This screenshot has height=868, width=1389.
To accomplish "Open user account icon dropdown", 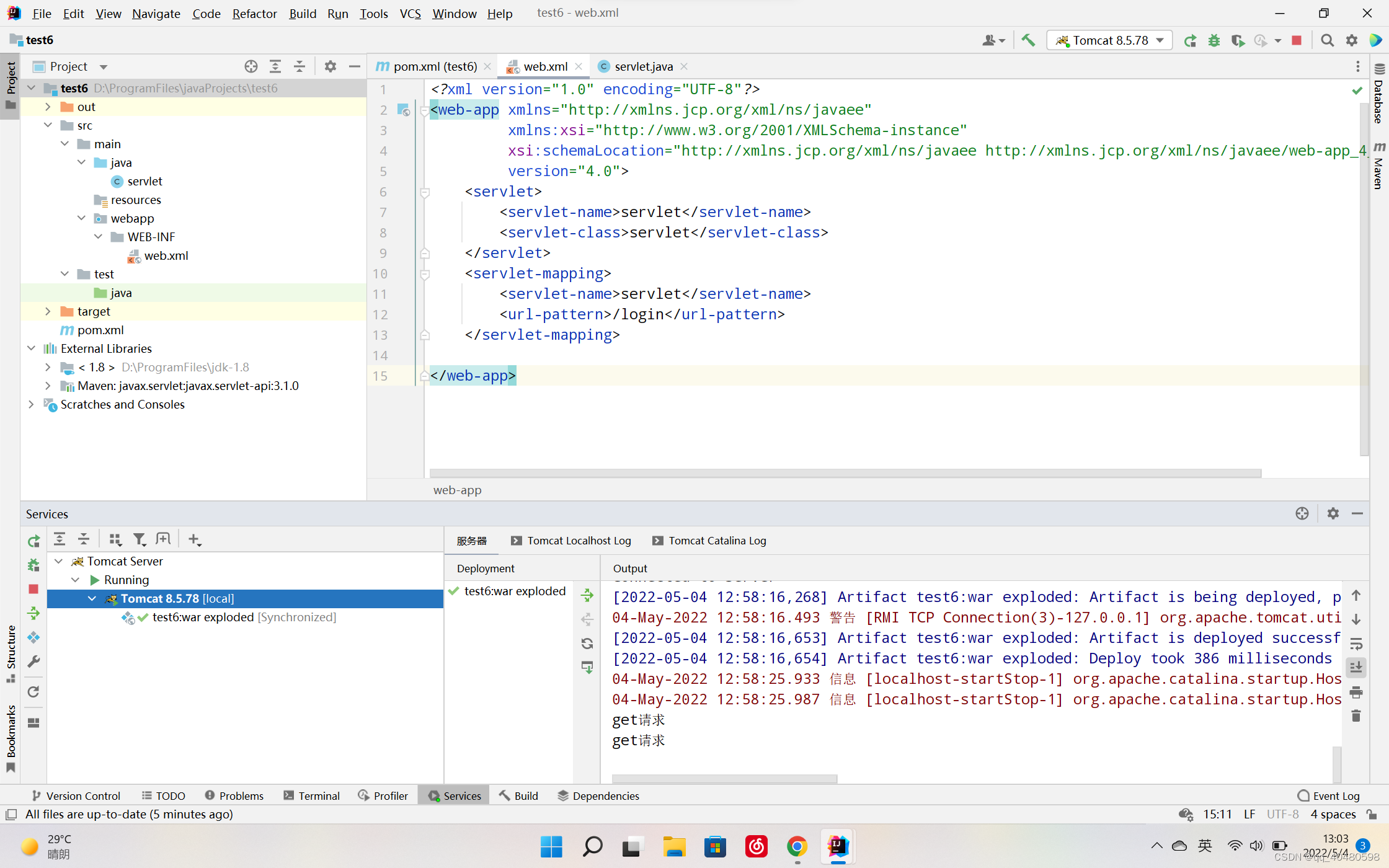I will coord(993,40).
